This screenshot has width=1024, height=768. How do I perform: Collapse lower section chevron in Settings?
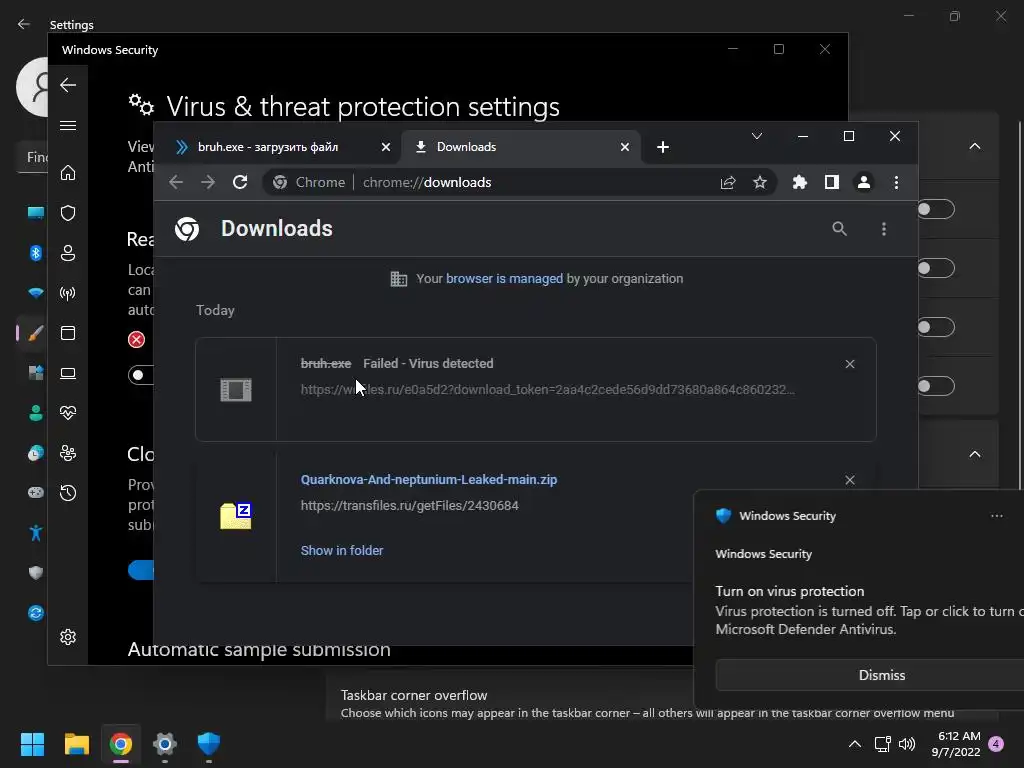click(974, 454)
